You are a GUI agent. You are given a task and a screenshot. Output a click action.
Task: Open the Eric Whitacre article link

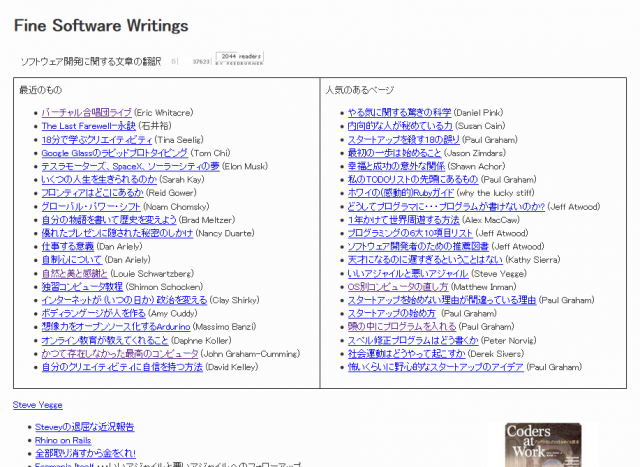pyautogui.click(x=87, y=113)
